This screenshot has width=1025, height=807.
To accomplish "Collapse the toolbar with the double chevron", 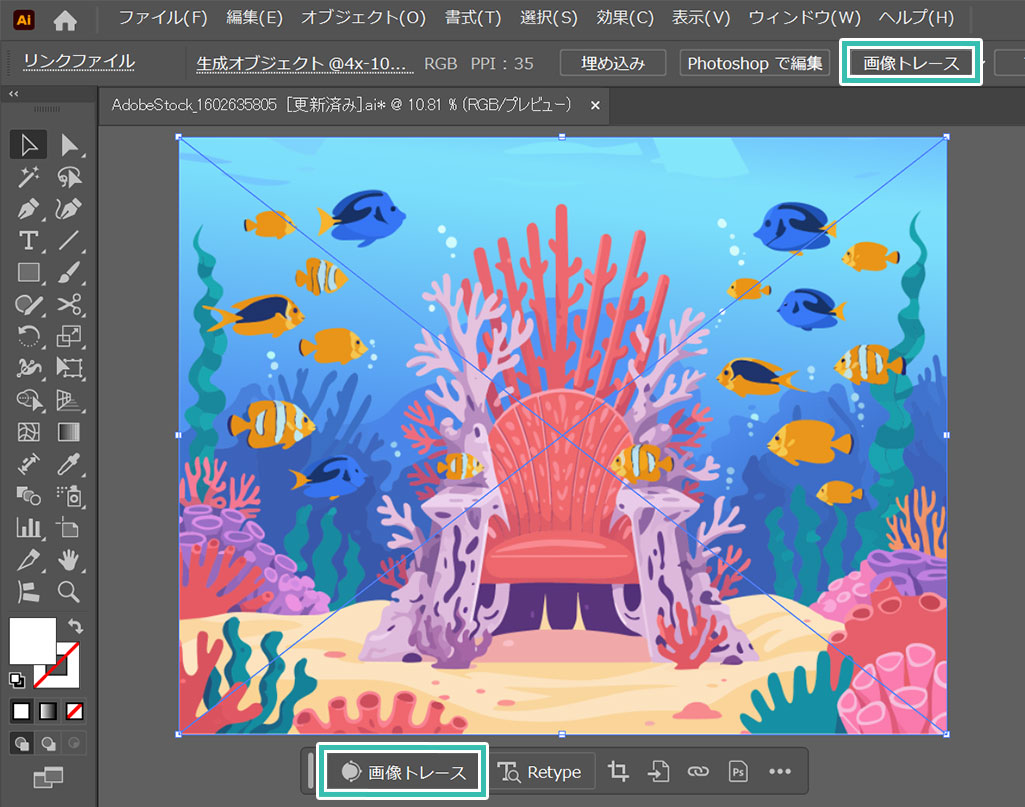I will point(14,93).
